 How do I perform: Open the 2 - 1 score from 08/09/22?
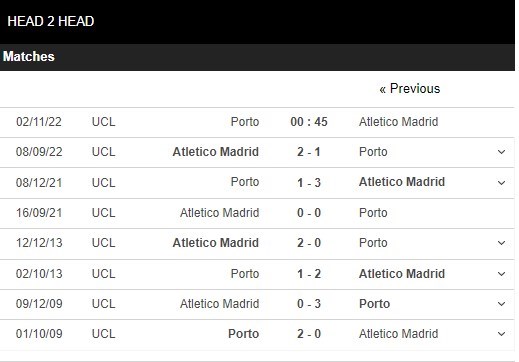[309, 152]
